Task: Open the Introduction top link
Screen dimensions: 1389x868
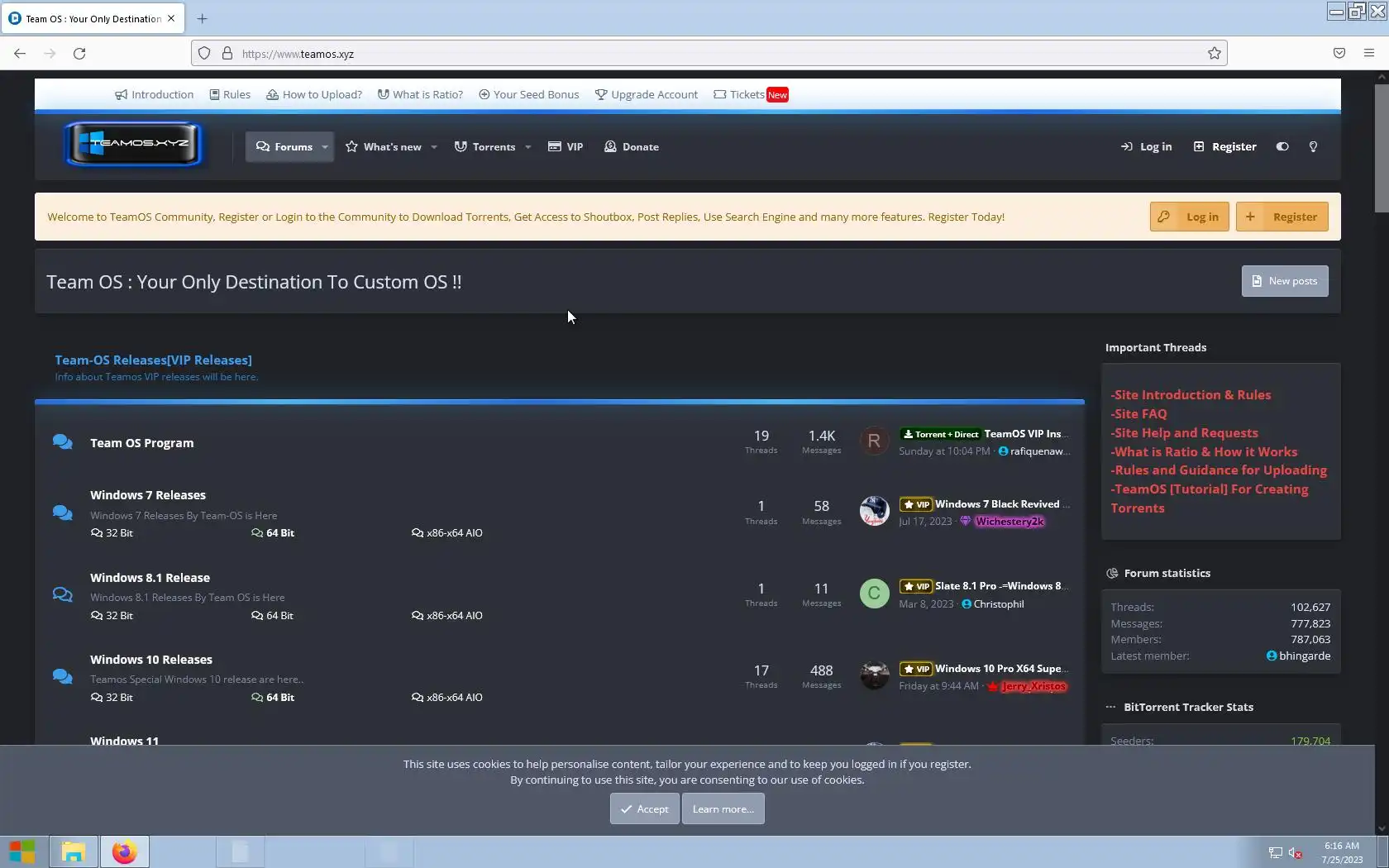Action: click(155, 94)
